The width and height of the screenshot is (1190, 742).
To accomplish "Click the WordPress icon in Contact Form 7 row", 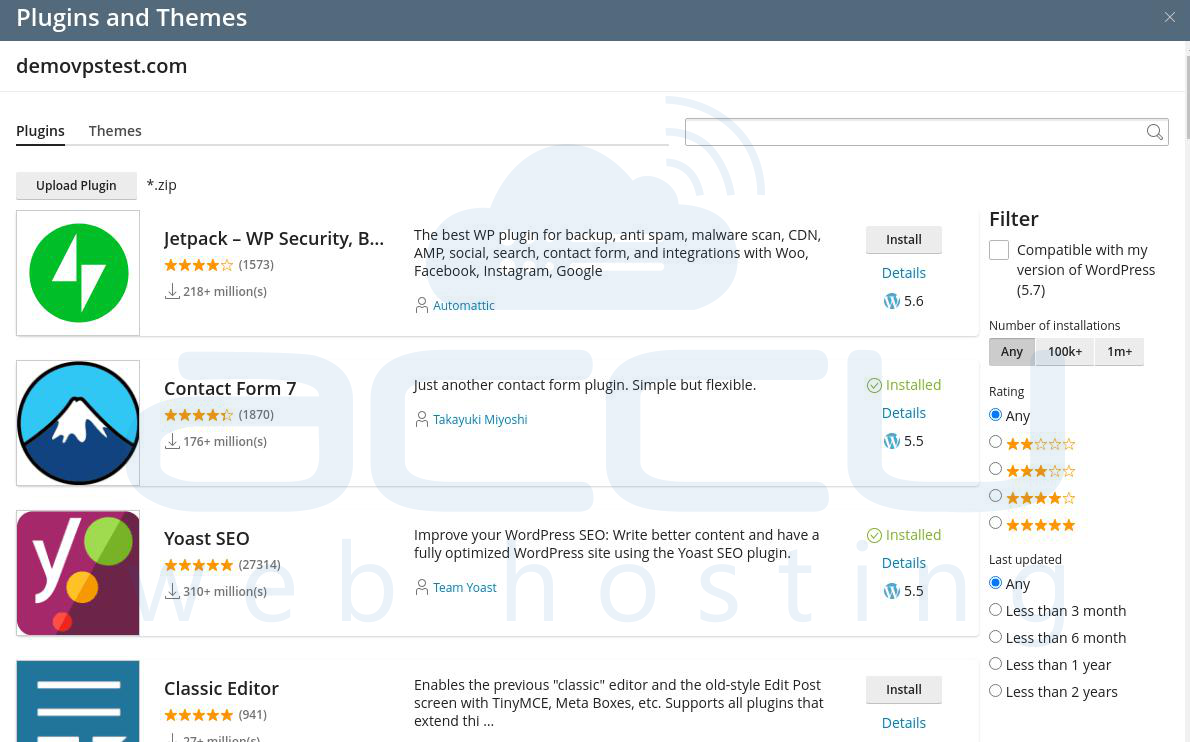I will pos(892,441).
